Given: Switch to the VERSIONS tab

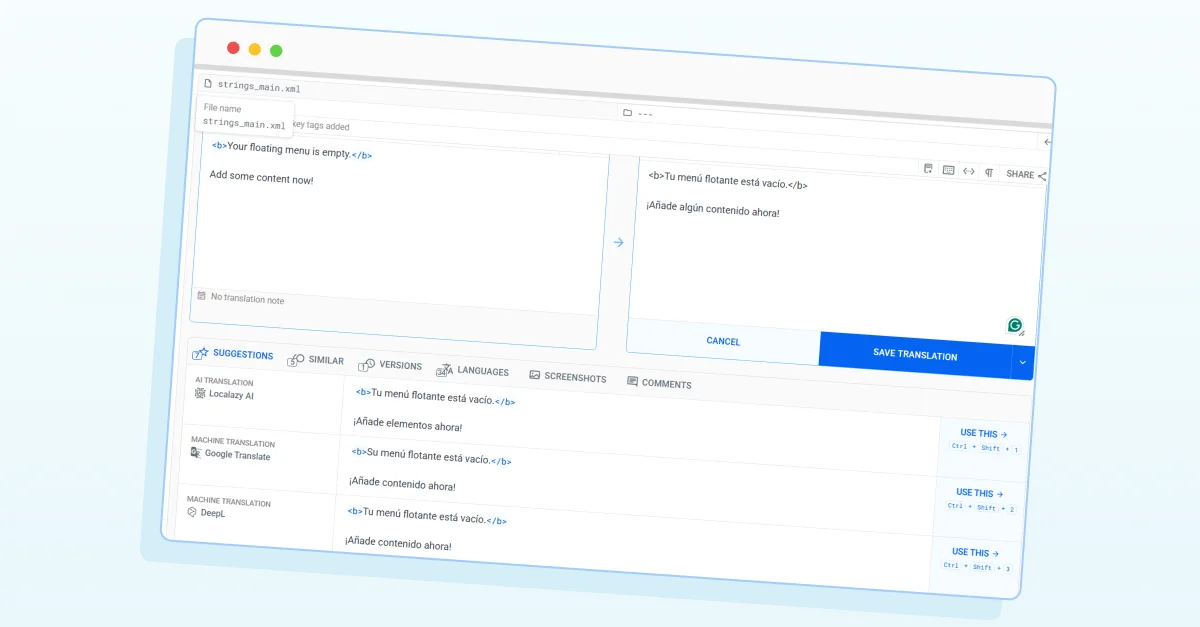Looking at the screenshot, I should coord(390,365).
